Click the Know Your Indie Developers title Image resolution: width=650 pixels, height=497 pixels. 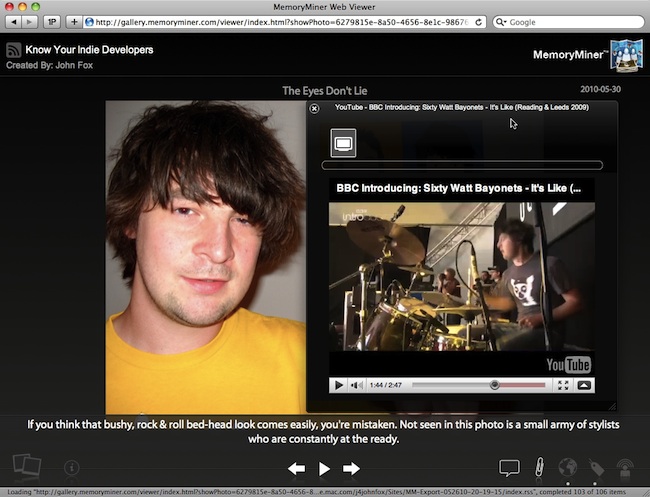coord(89,50)
